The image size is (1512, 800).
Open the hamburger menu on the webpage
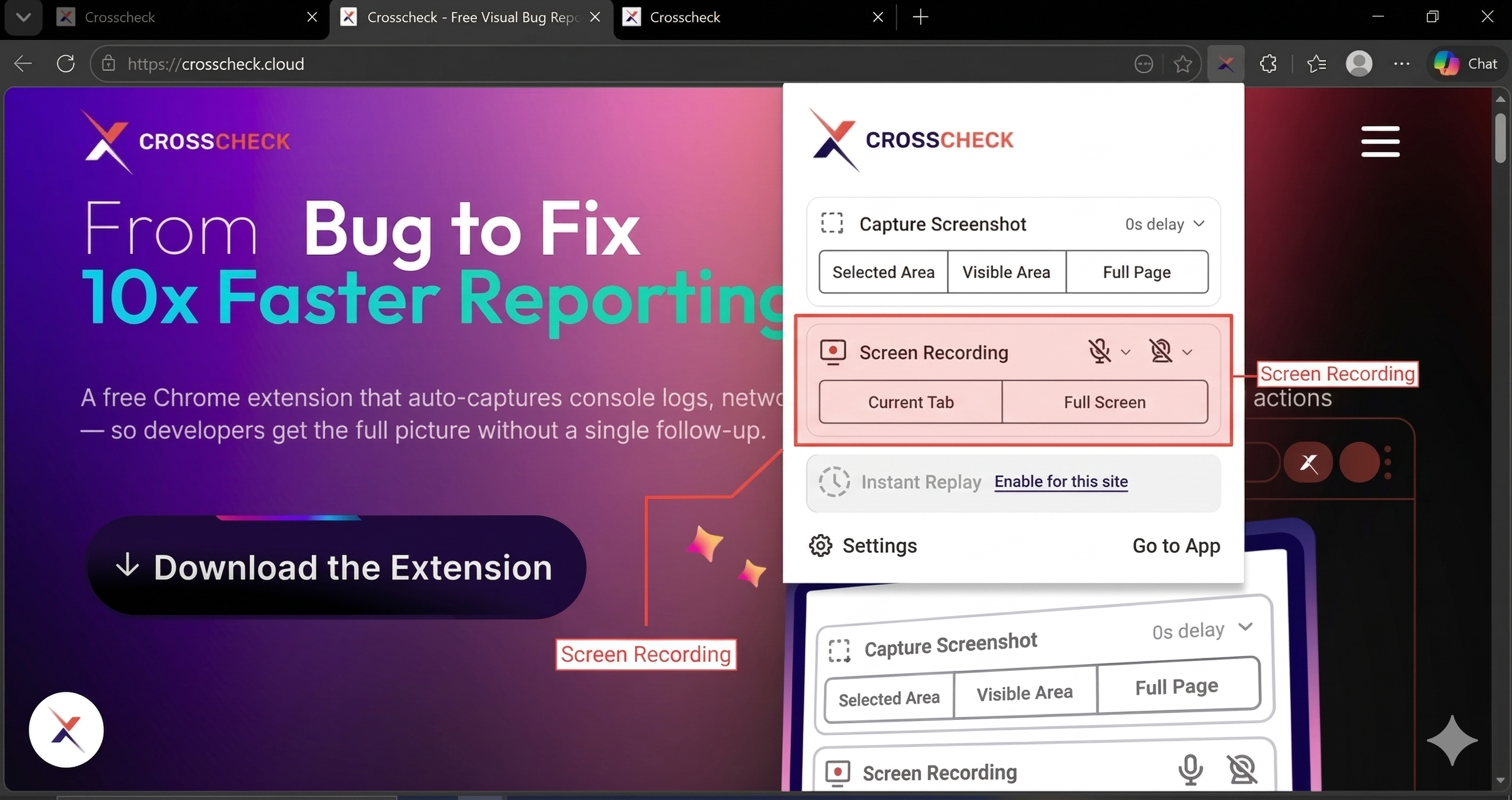pos(1380,141)
